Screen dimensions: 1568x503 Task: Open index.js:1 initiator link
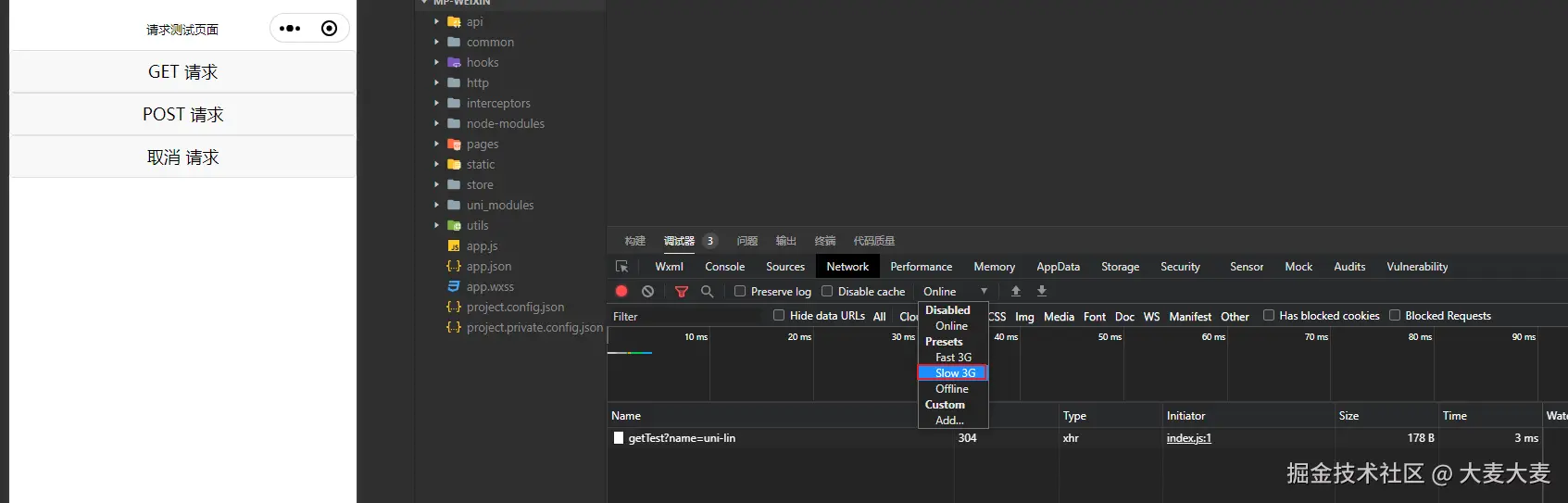pos(1189,438)
